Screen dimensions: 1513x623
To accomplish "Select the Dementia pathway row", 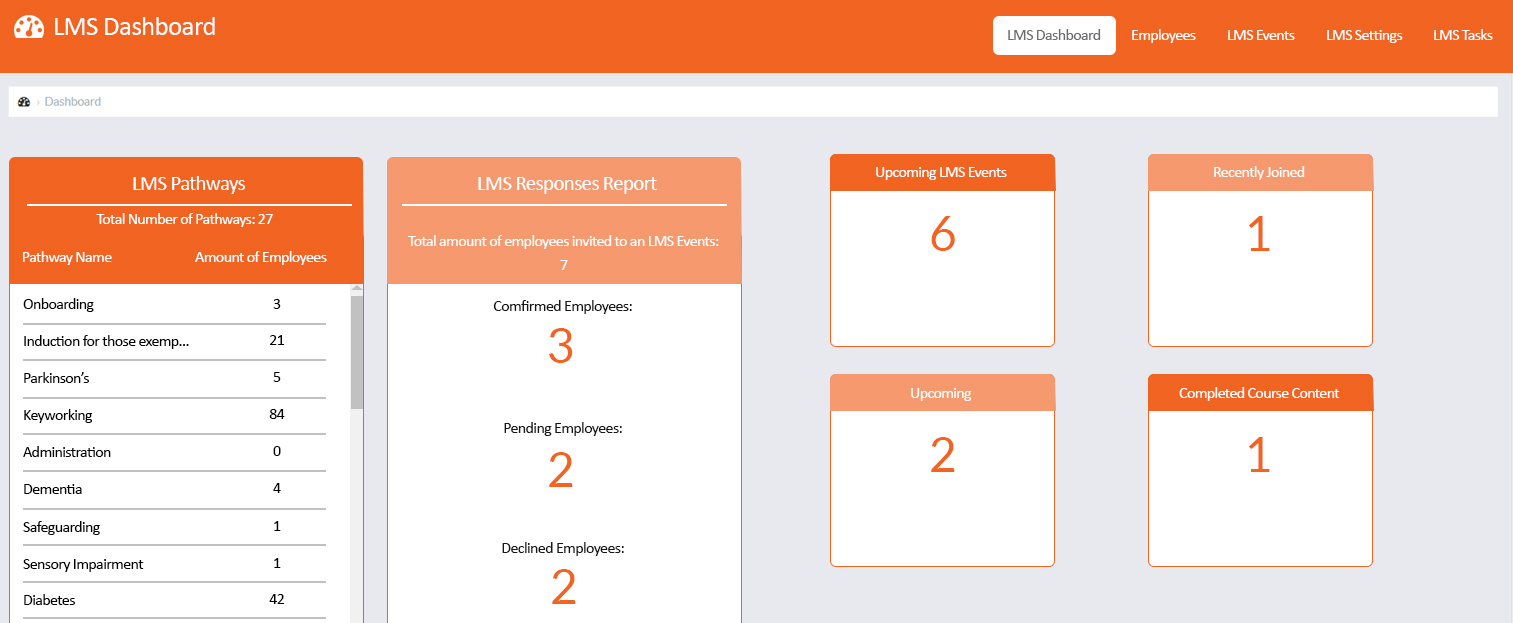I will [175, 489].
